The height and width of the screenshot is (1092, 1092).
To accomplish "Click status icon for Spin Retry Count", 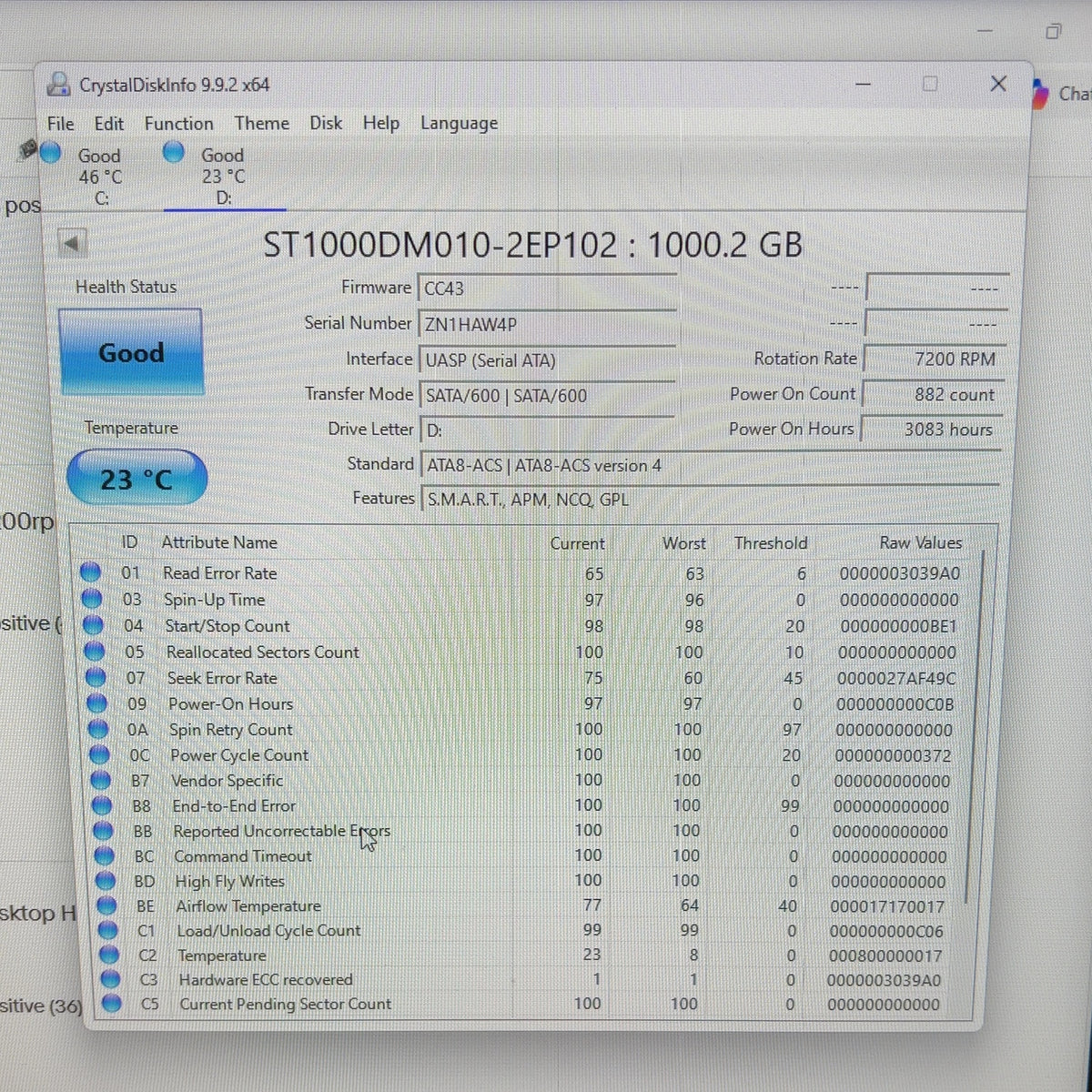I will point(99,729).
